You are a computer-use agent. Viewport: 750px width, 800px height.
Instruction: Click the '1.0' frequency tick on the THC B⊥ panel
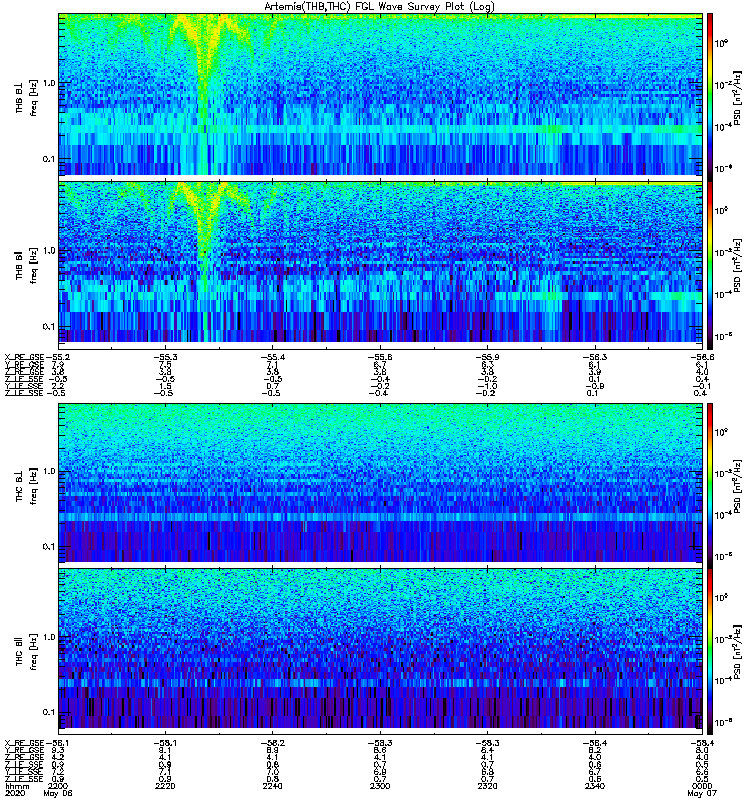tap(49, 471)
